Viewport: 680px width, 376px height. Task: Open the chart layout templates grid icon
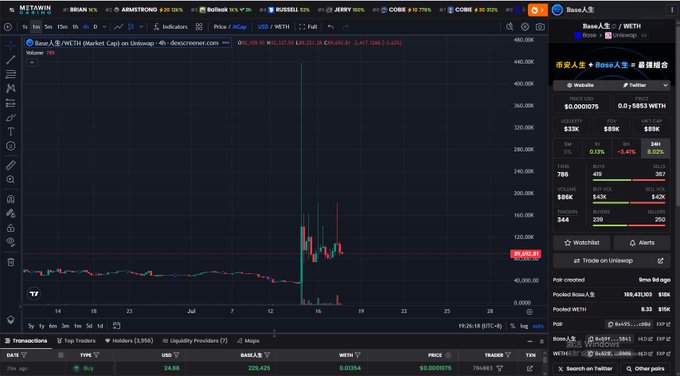click(x=199, y=27)
